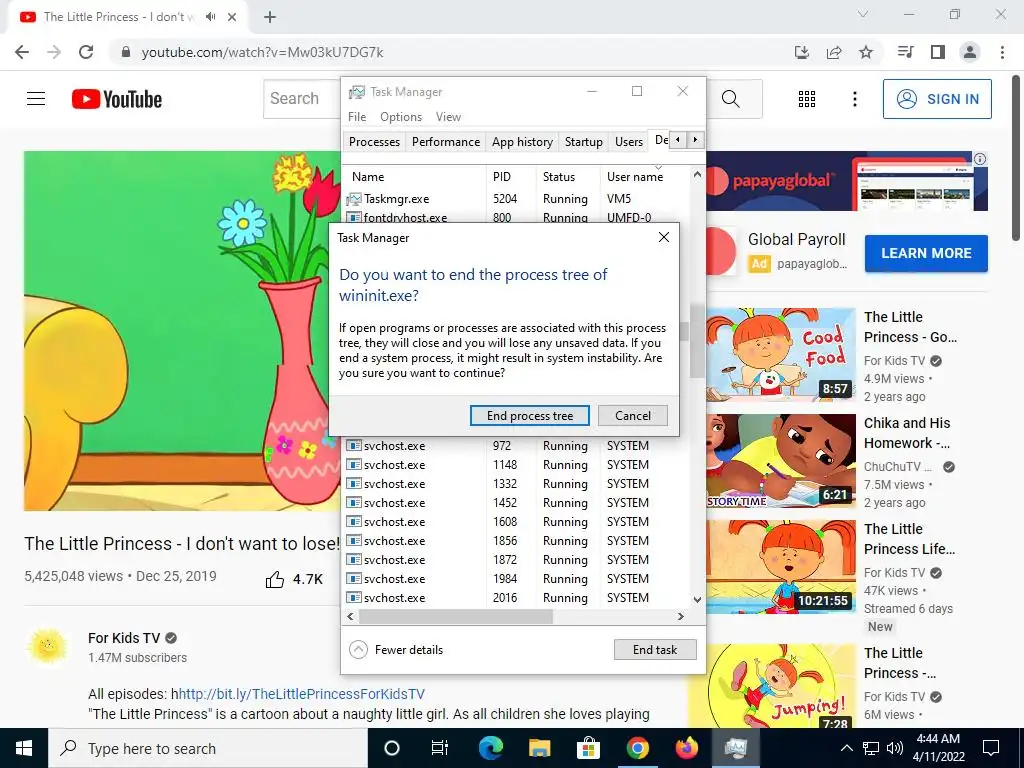Open YouTube settings three-dot menu
The width and height of the screenshot is (1024, 768).
[x=854, y=99]
